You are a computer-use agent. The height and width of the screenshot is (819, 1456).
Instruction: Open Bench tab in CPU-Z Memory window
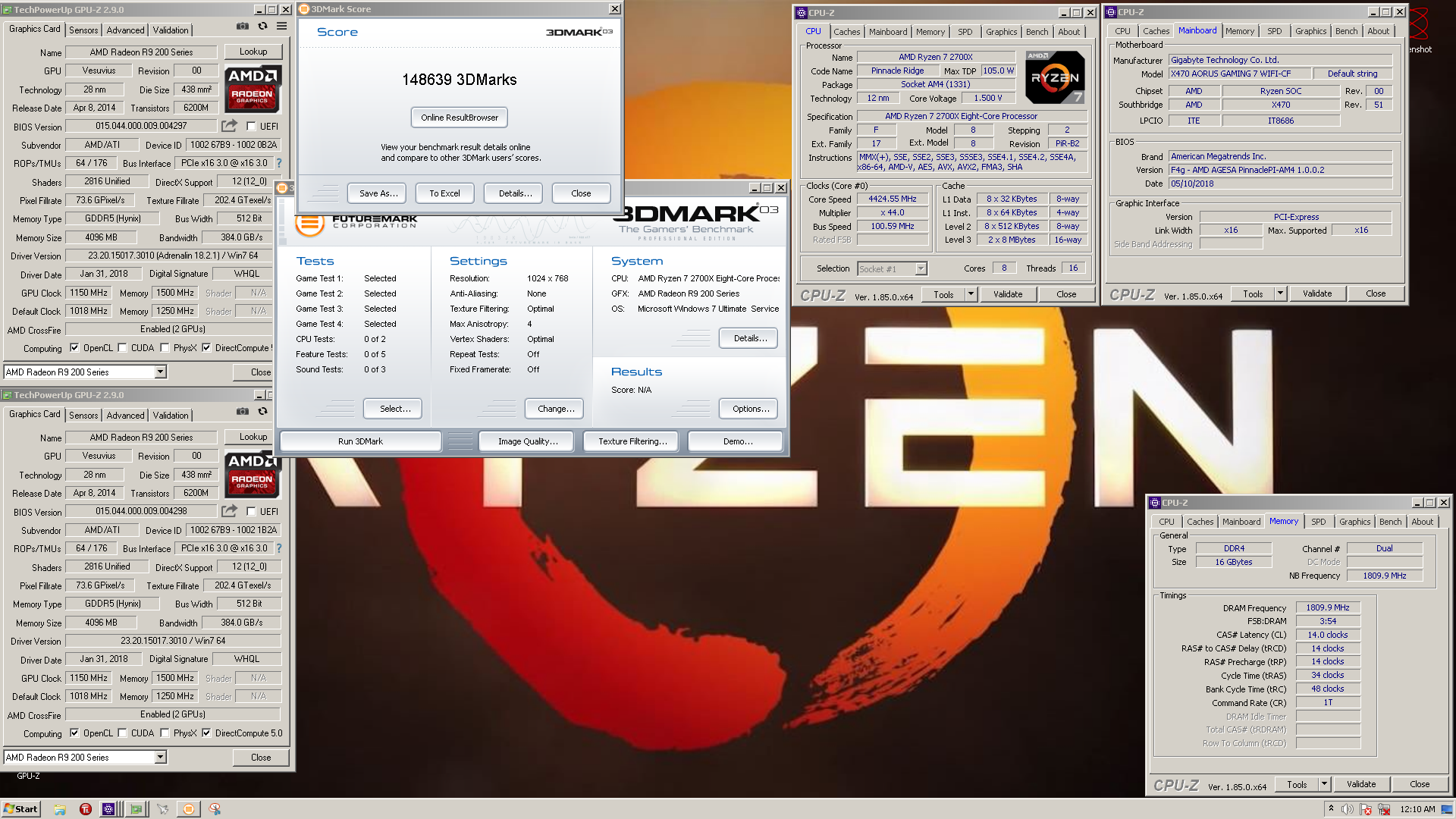(1391, 522)
